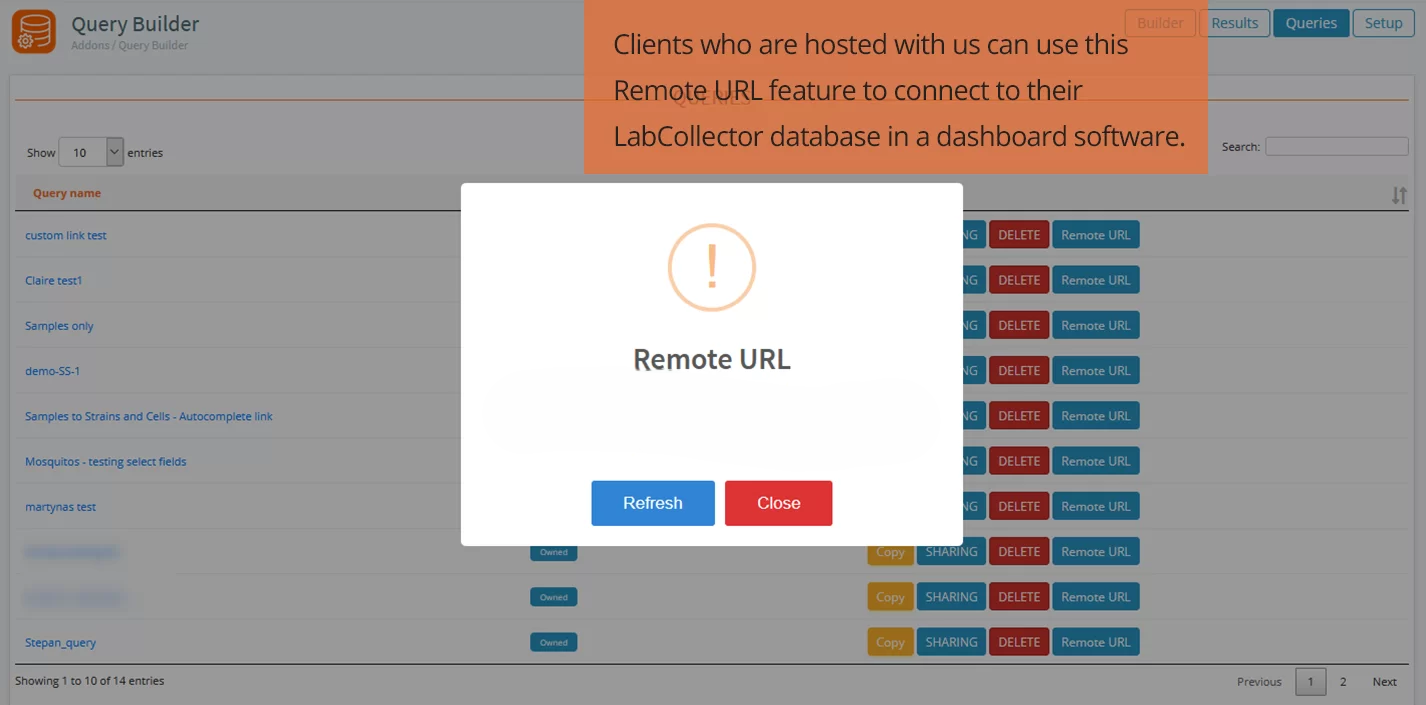Delete the martynas test query

(1019, 506)
